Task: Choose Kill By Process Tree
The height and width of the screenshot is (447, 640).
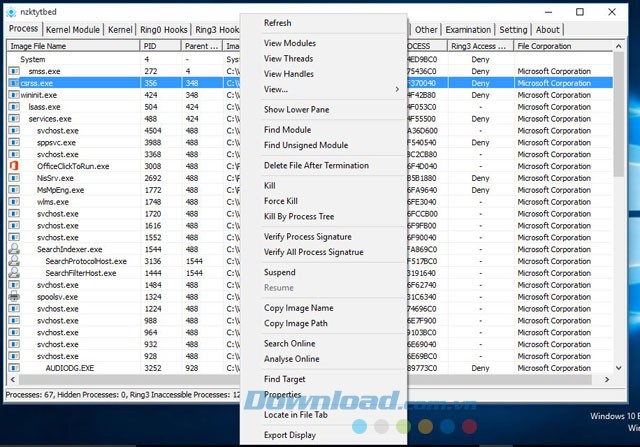Action: pyautogui.click(x=298, y=216)
